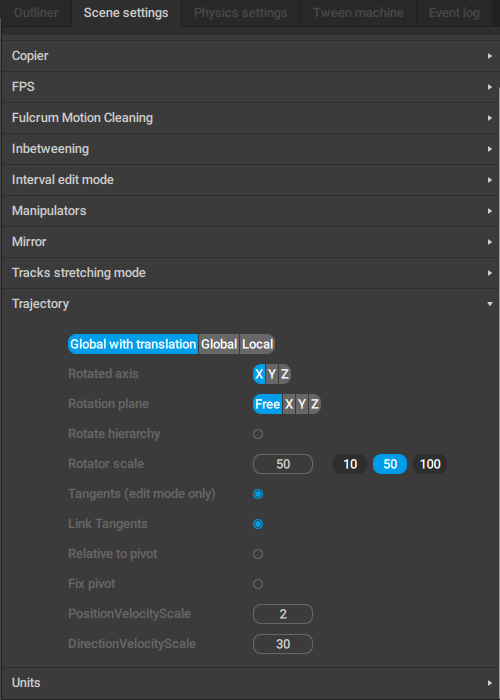500x700 pixels.
Task: Open the Tween machine tab
Action: tap(358, 13)
